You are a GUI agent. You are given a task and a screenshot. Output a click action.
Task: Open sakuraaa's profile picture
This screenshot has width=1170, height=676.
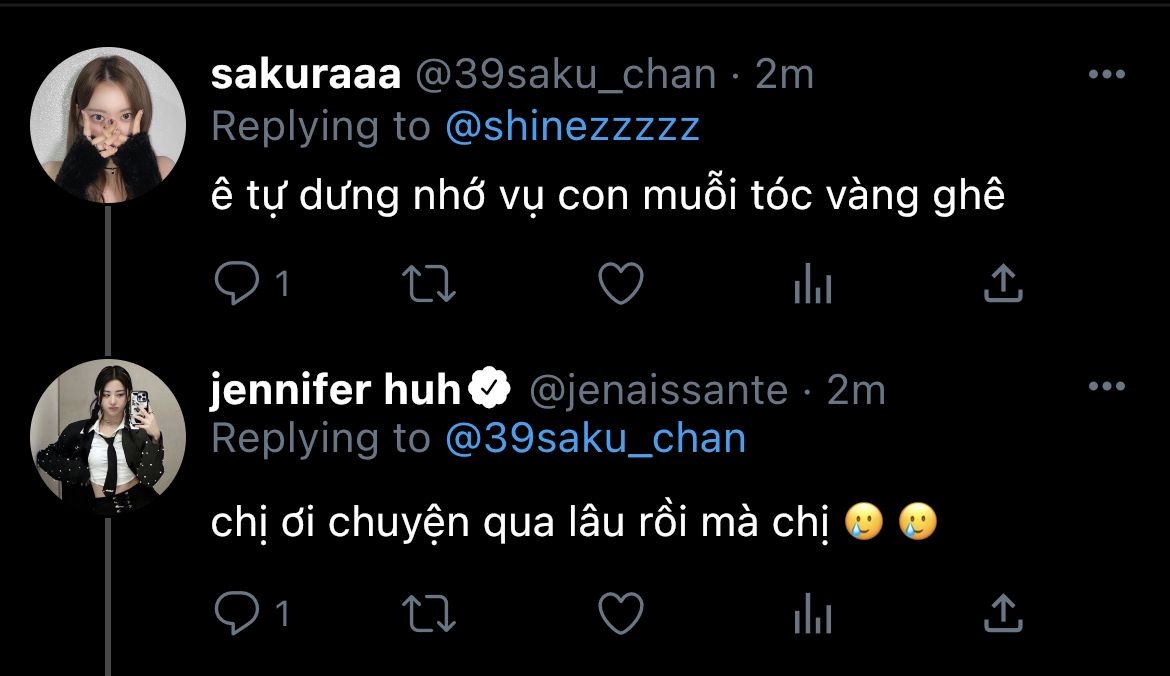click(108, 124)
